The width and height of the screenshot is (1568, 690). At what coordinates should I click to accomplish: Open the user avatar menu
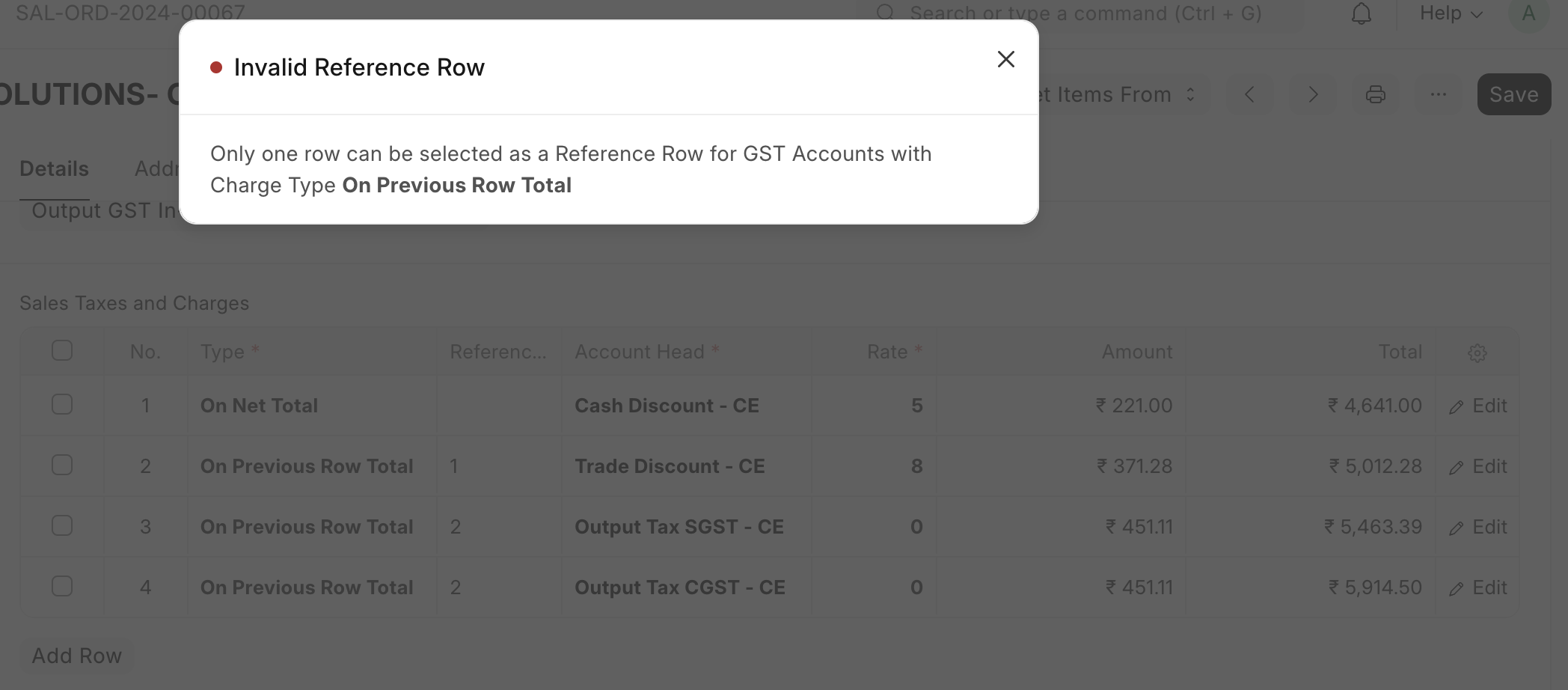pyautogui.click(x=1528, y=13)
